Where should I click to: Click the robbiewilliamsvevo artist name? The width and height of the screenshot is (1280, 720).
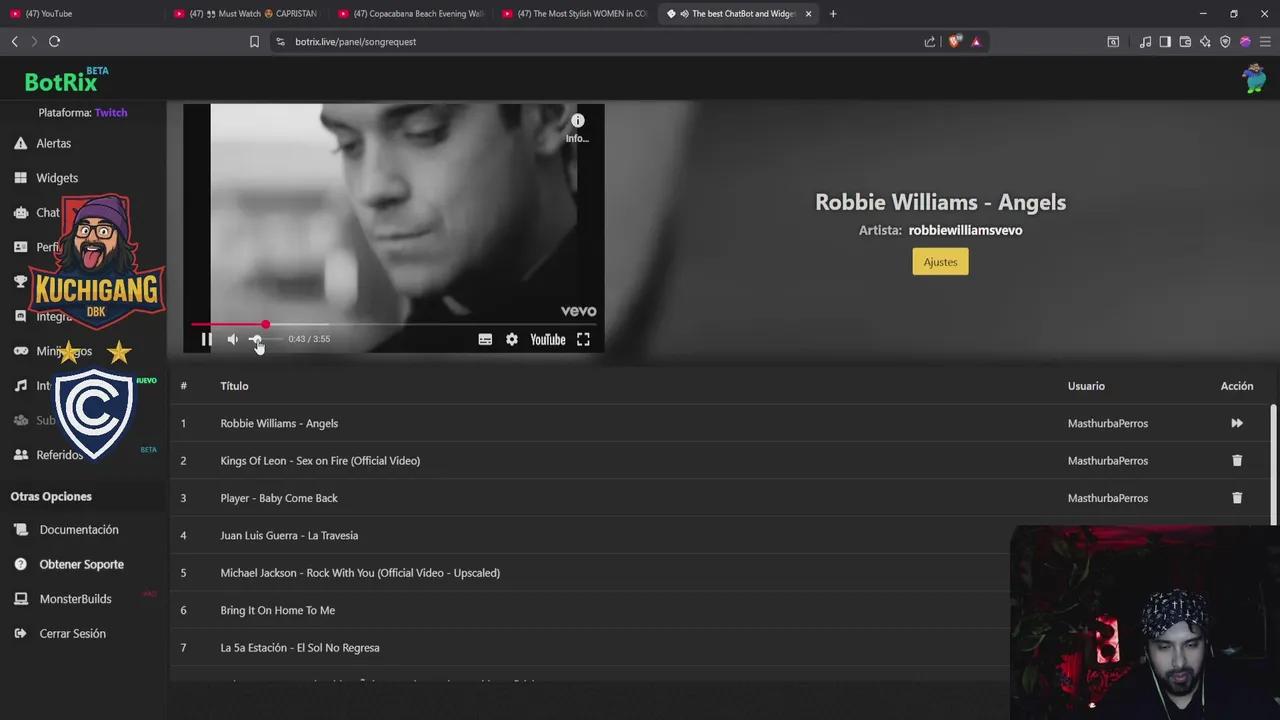pos(965,230)
